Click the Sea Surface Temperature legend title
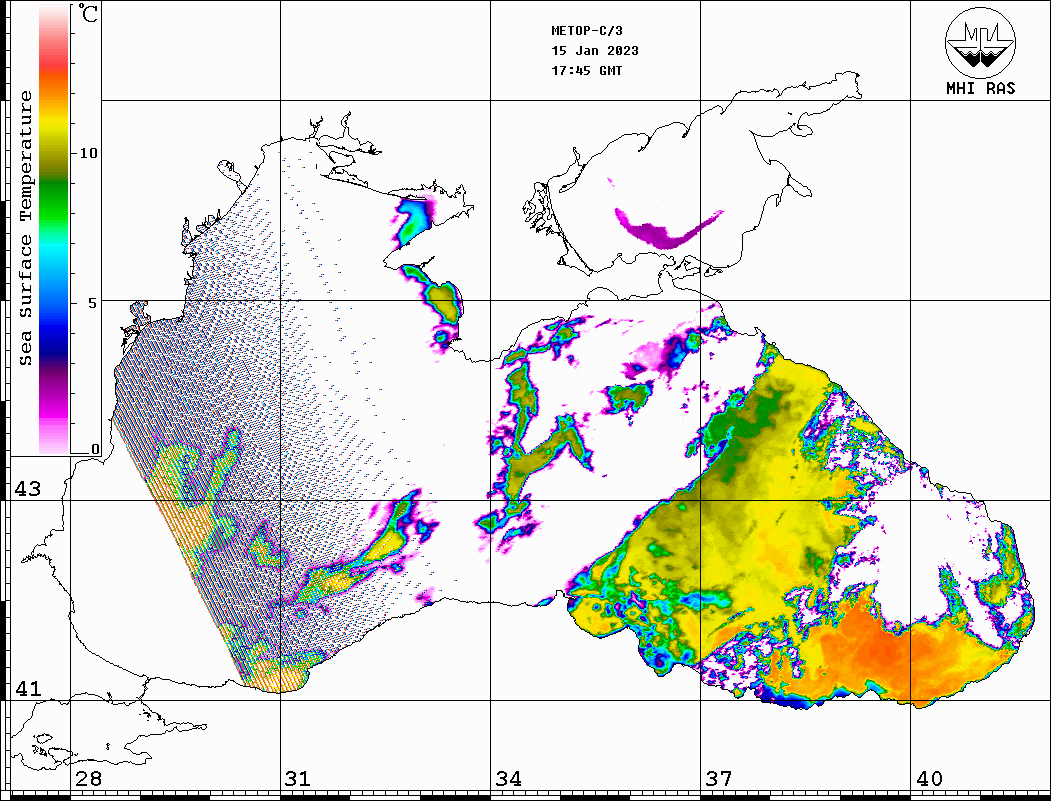The height and width of the screenshot is (801, 1051). click(25, 228)
